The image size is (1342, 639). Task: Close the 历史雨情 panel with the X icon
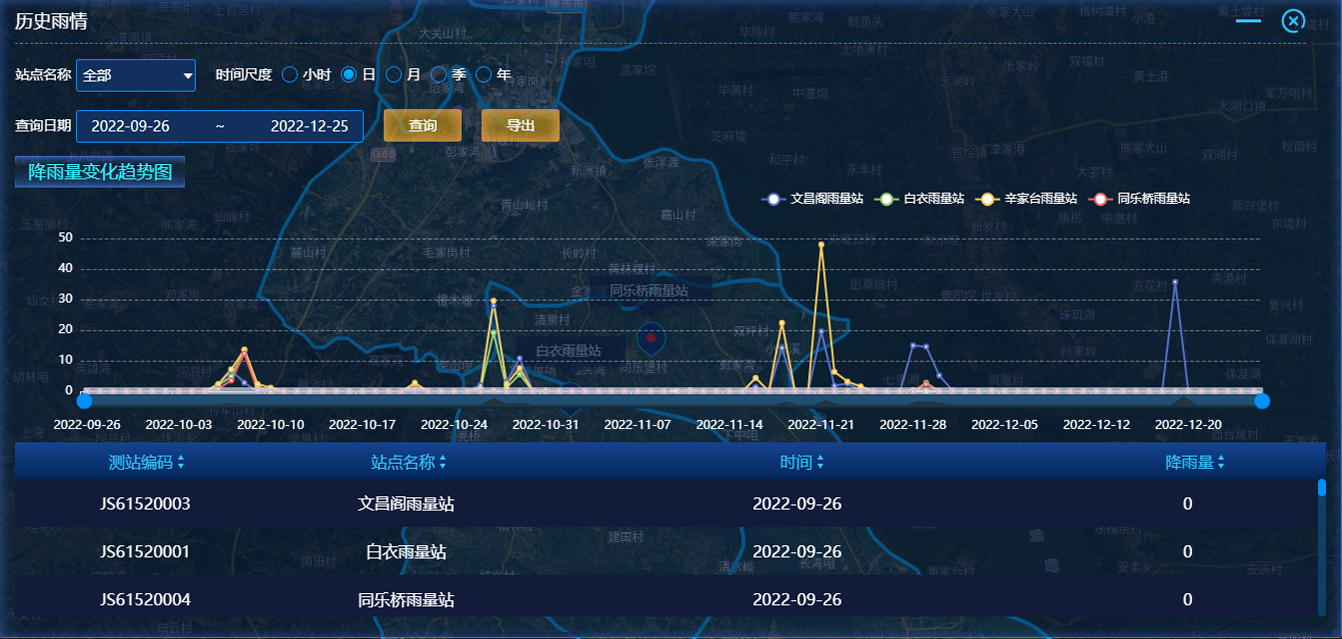click(1293, 21)
